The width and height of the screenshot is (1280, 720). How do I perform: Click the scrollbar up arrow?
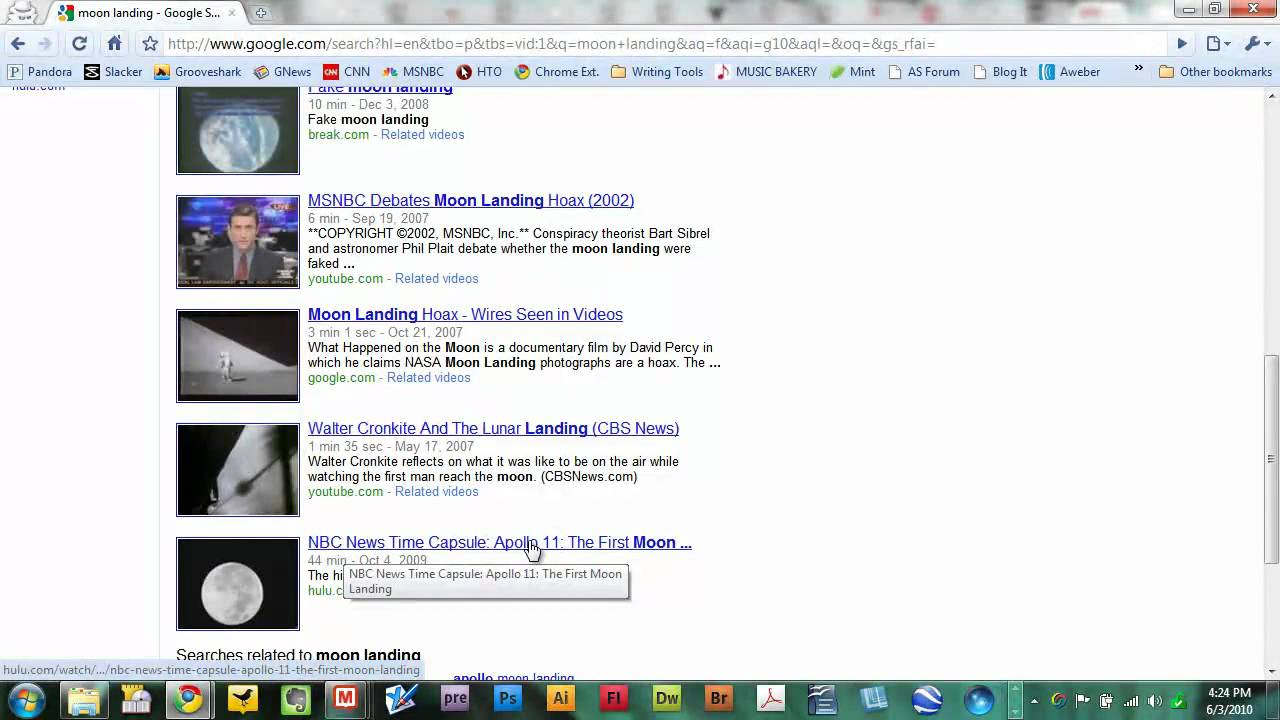click(x=1271, y=94)
